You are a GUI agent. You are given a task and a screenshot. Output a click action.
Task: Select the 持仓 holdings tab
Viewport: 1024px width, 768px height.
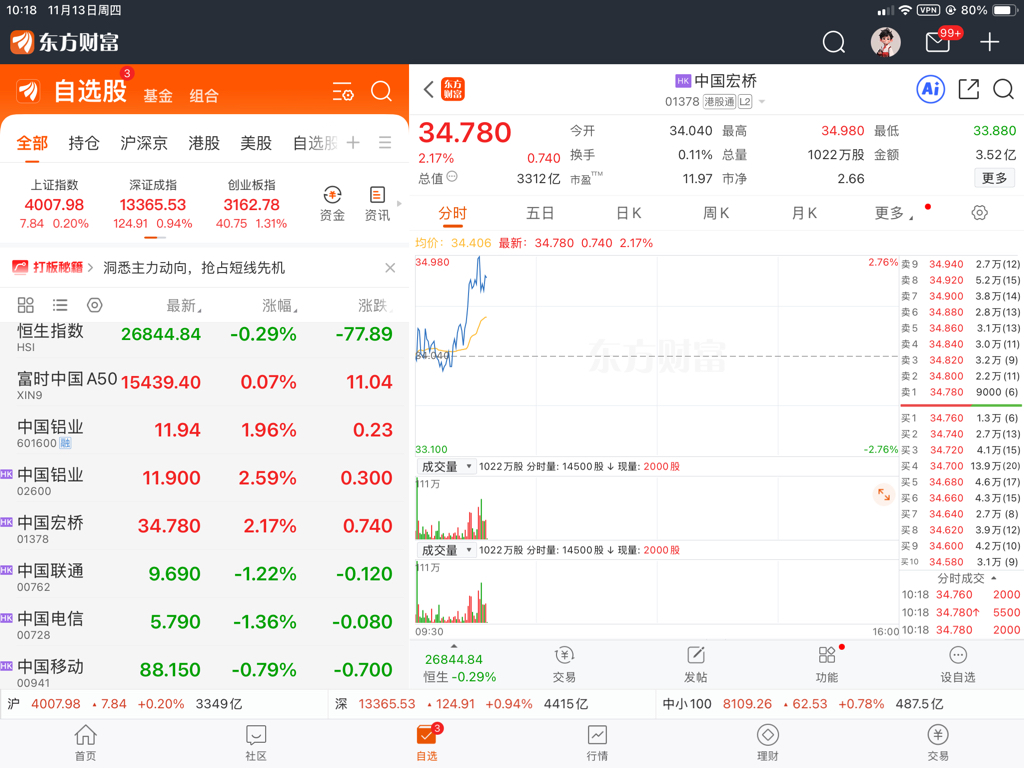point(84,143)
